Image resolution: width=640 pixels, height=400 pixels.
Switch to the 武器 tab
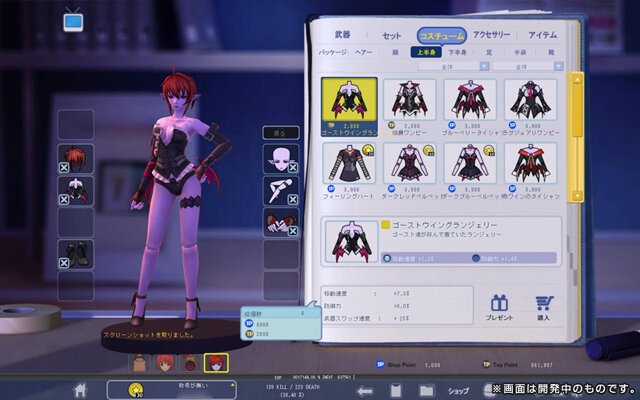(x=342, y=35)
